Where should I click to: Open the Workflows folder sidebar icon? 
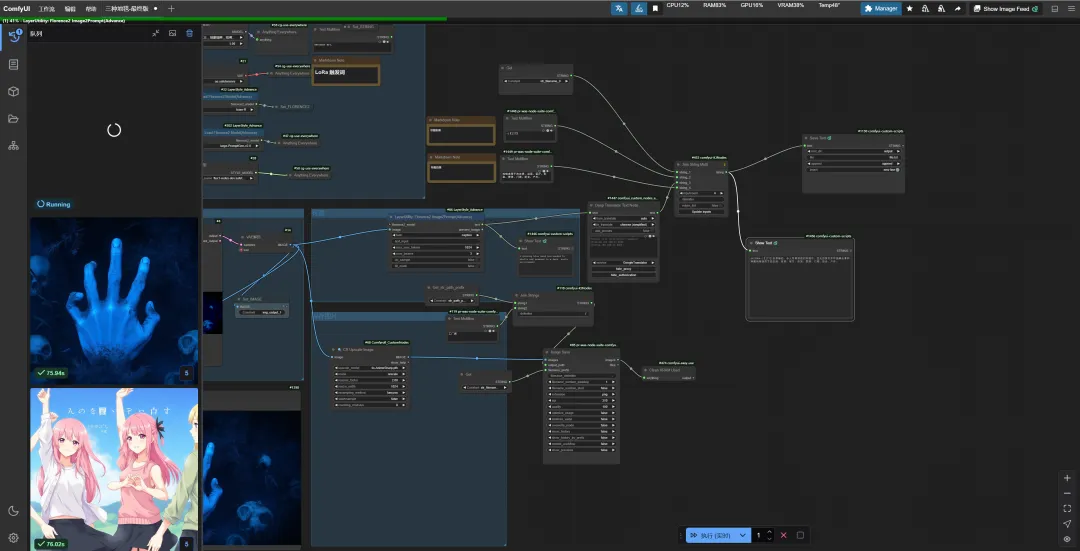pyautogui.click(x=14, y=118)
